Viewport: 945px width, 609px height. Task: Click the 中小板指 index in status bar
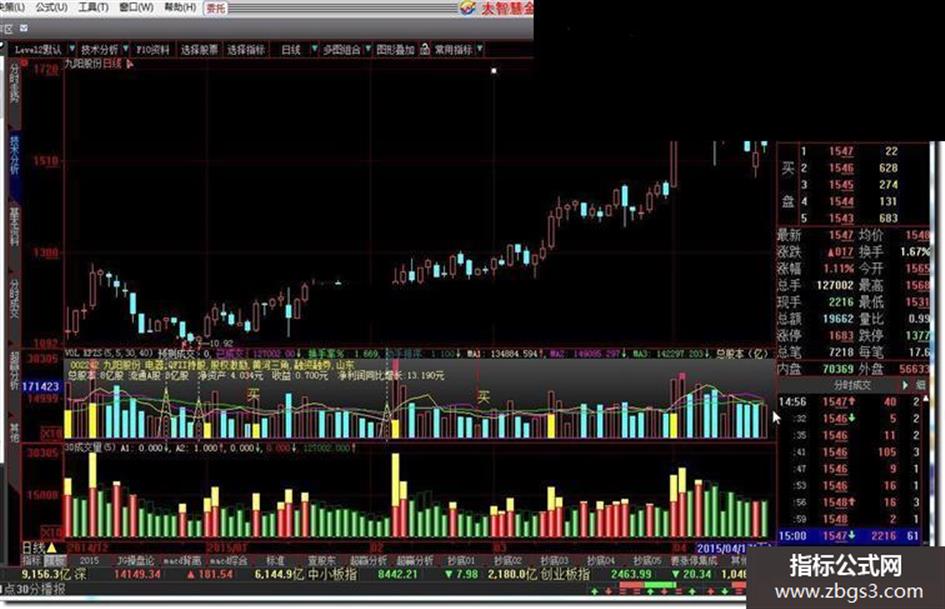pos(332,575)
